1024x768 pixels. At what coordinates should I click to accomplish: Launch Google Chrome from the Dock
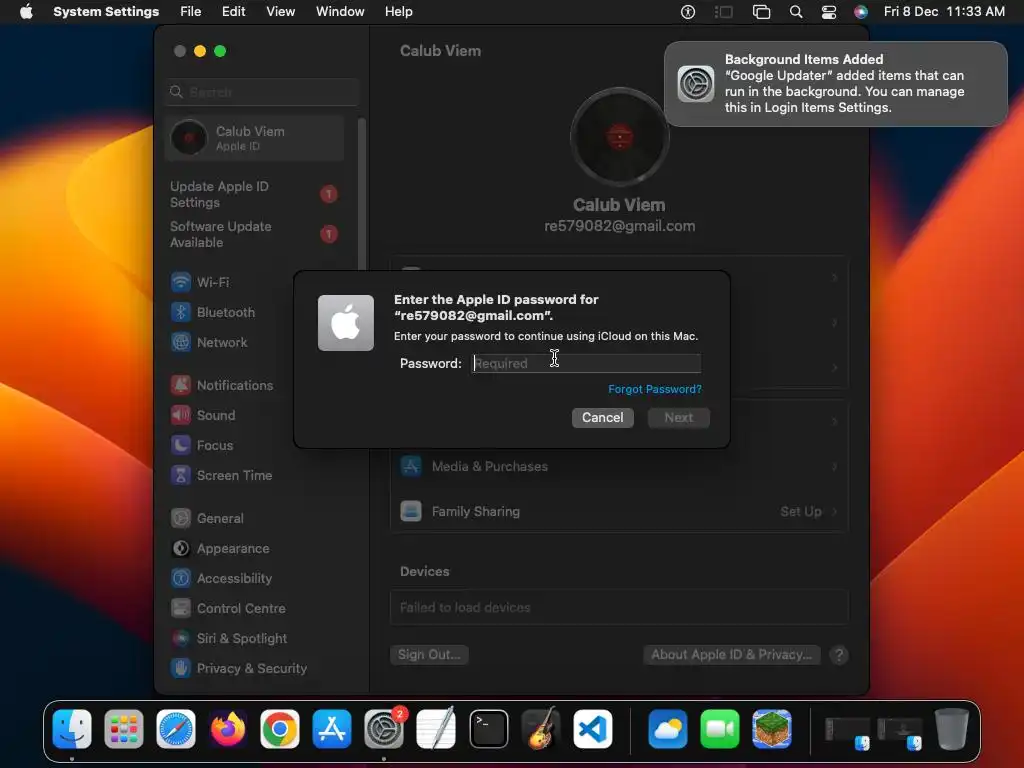click(x=280, y=729)
